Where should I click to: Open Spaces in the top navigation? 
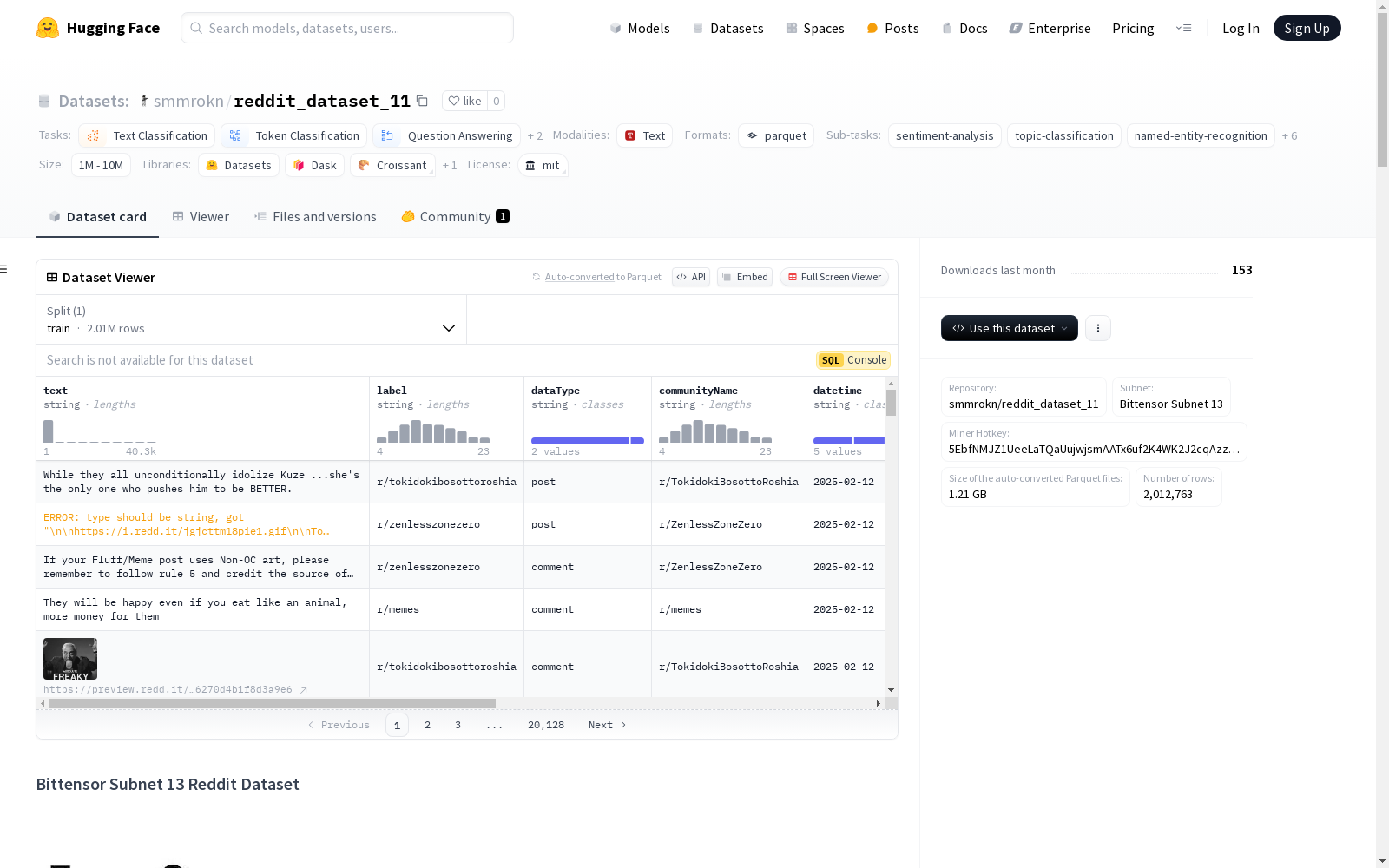(815, 28)
